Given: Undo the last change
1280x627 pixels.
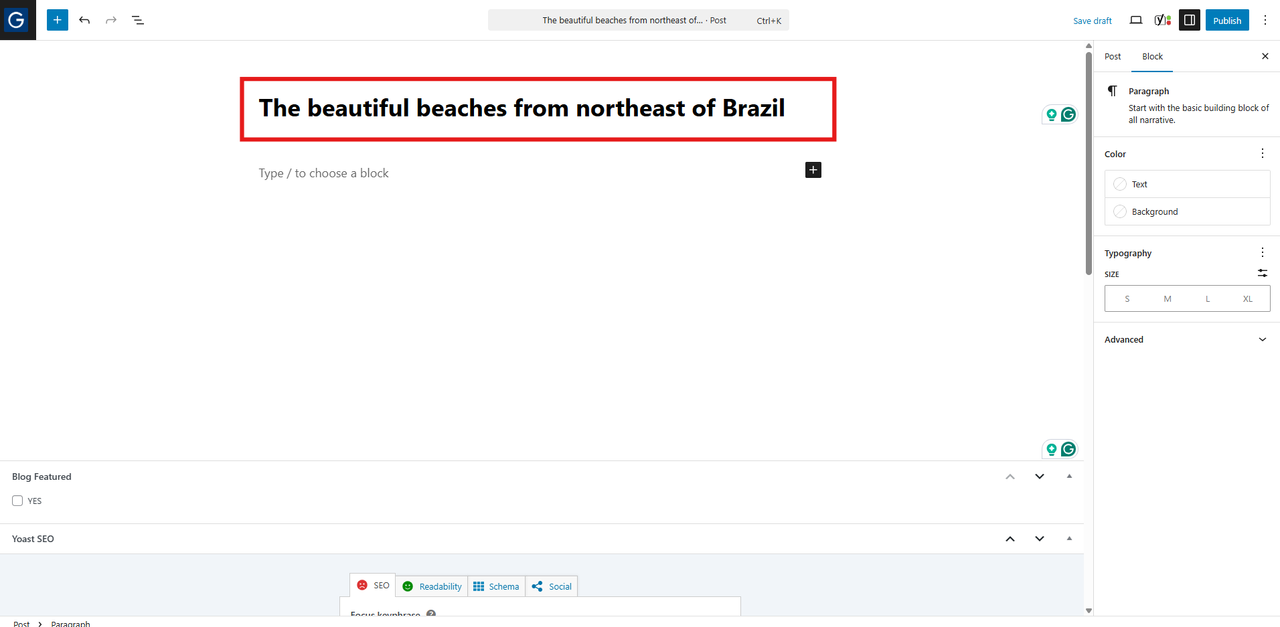Looking at the screenshot, I should click(84, 20).
